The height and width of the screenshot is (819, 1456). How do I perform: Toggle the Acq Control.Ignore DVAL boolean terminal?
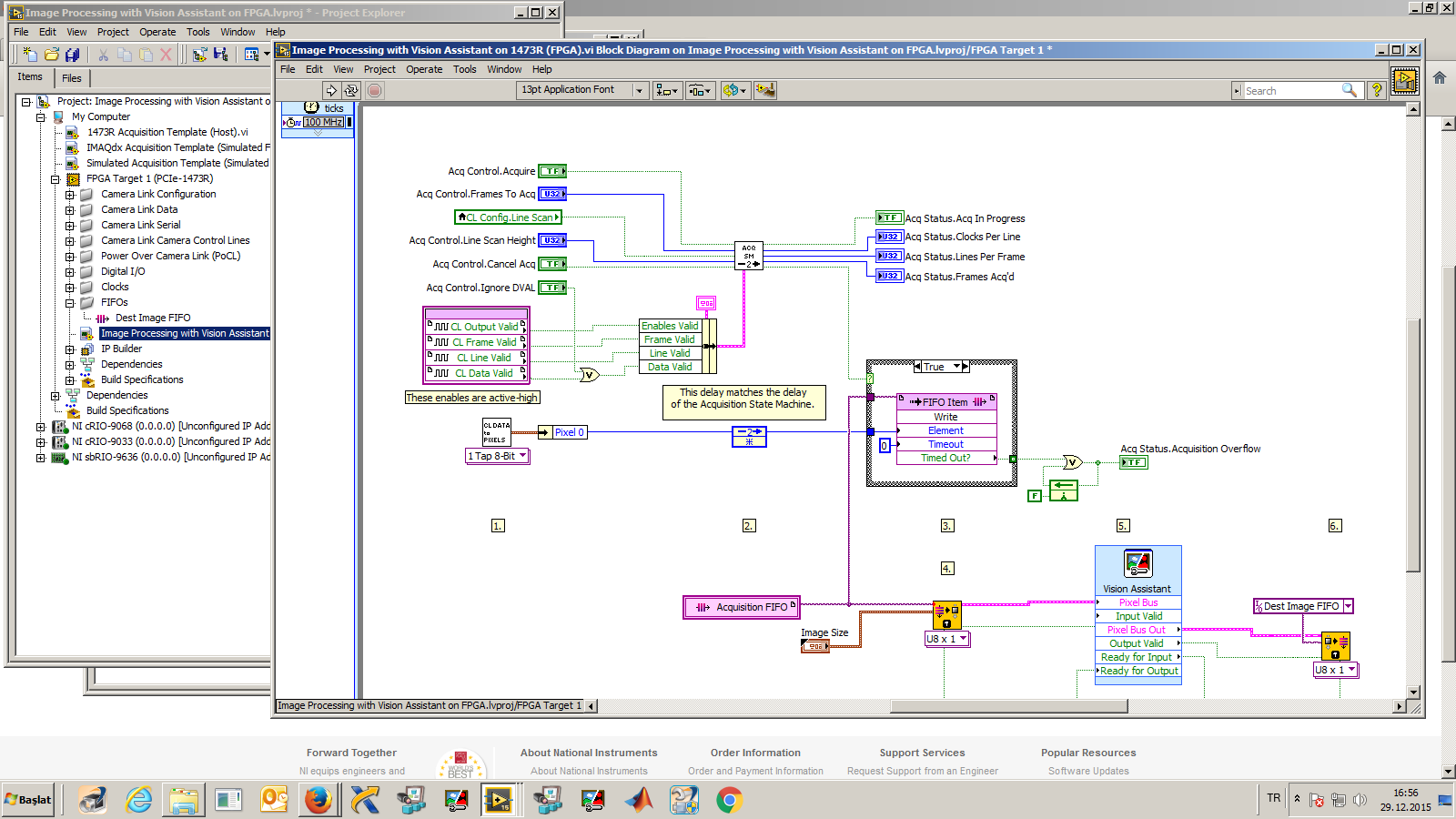coord(552,288)
